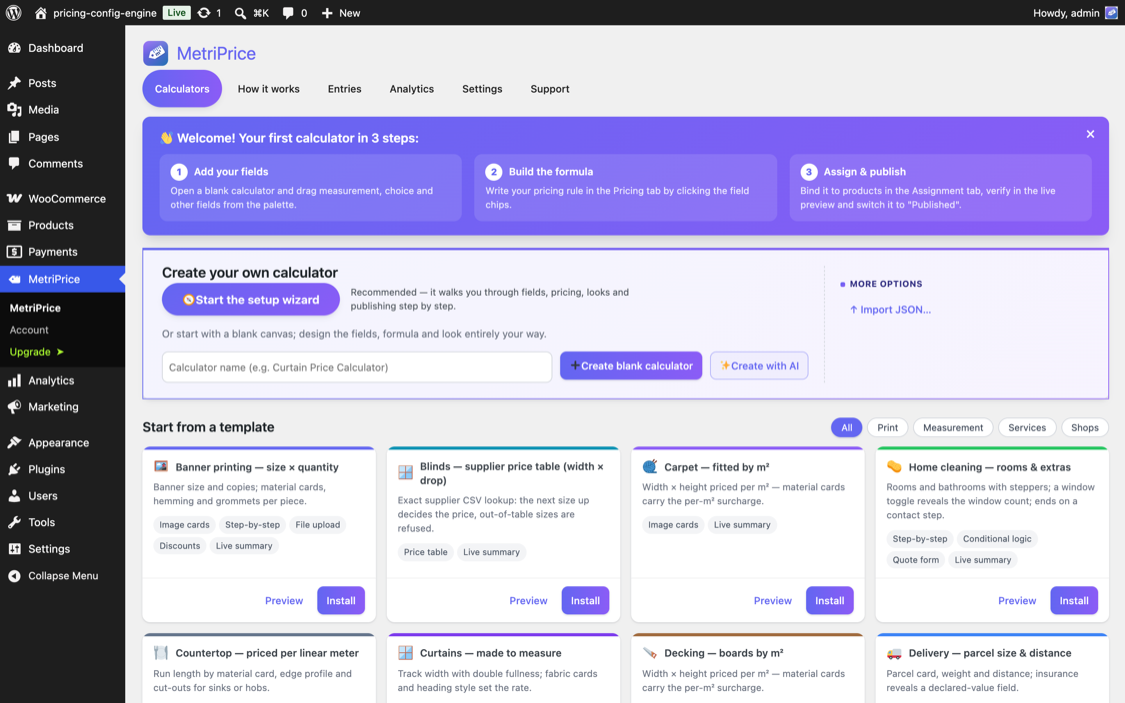
Task: Open the Entries tab
Action: (344, 89)
